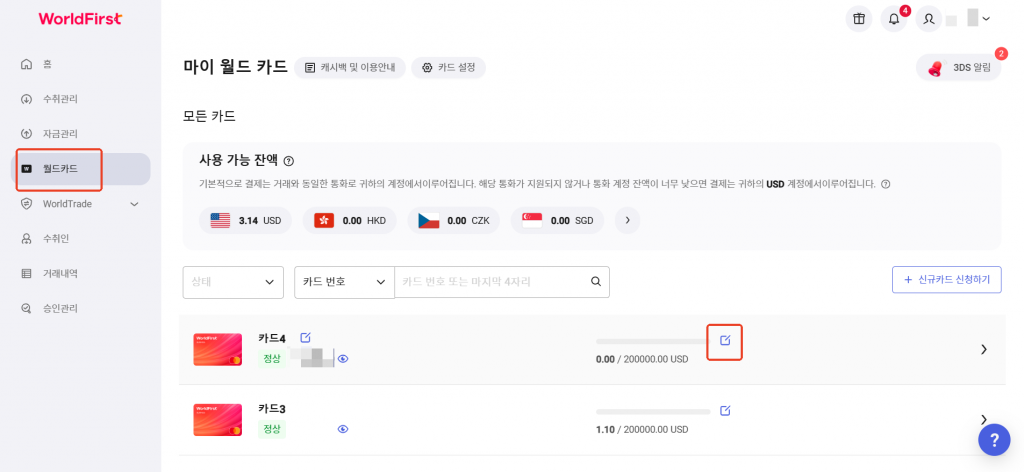
Task: Edit the 카드4 spending limit
Action: pos(725,340)
